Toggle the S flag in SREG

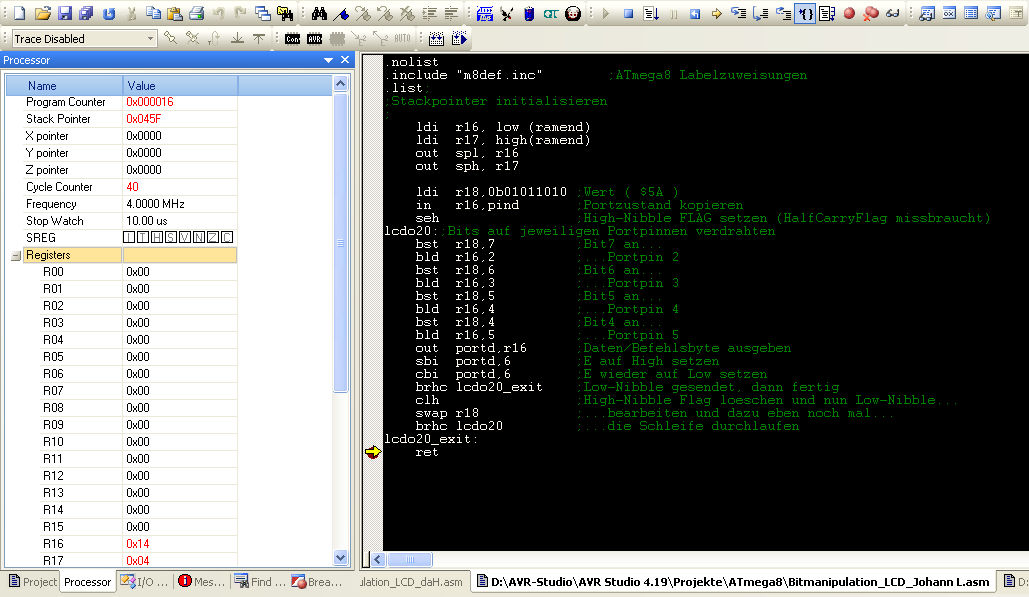pyautogui.click(x=171, y=237)
